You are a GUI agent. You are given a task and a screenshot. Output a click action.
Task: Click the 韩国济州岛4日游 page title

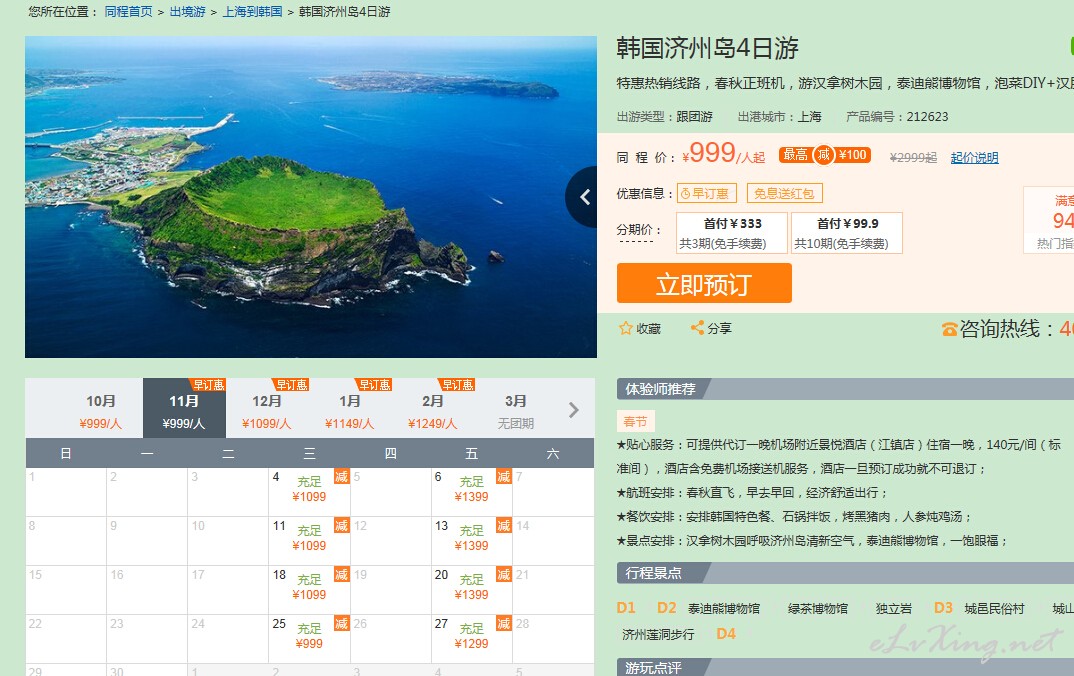[708, 48]
